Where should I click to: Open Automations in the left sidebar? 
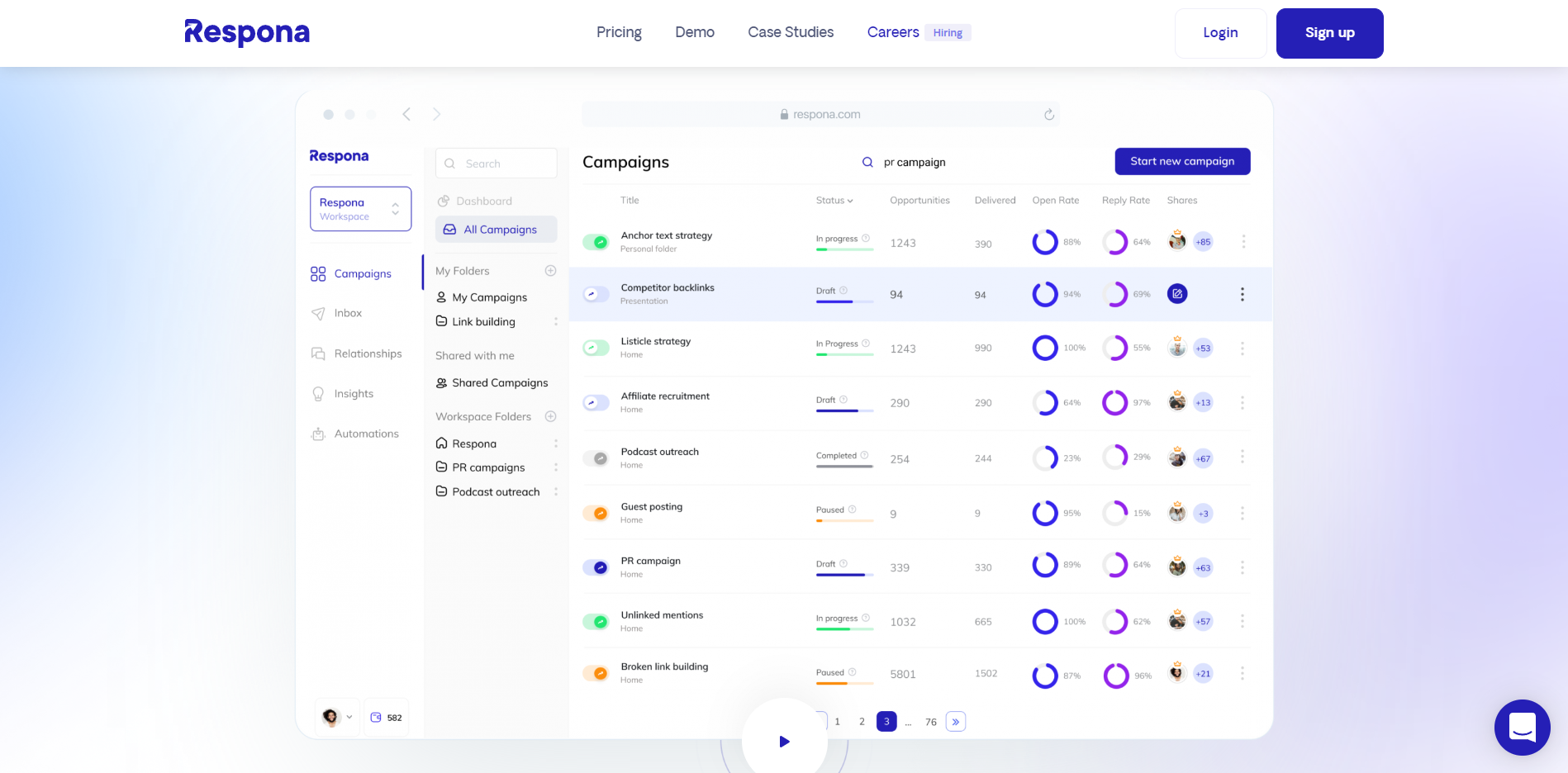[x=354, y=434]
